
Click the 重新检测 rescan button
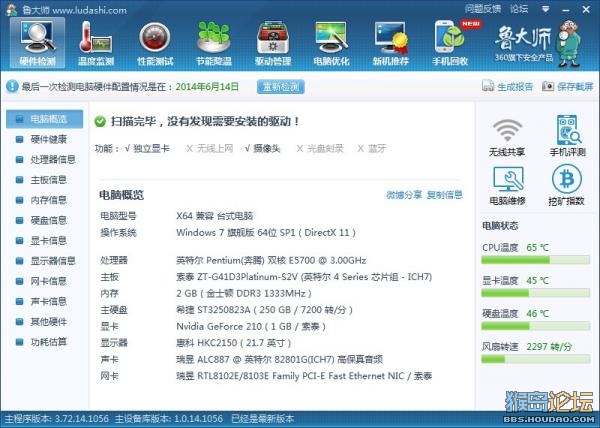[281, 87]
